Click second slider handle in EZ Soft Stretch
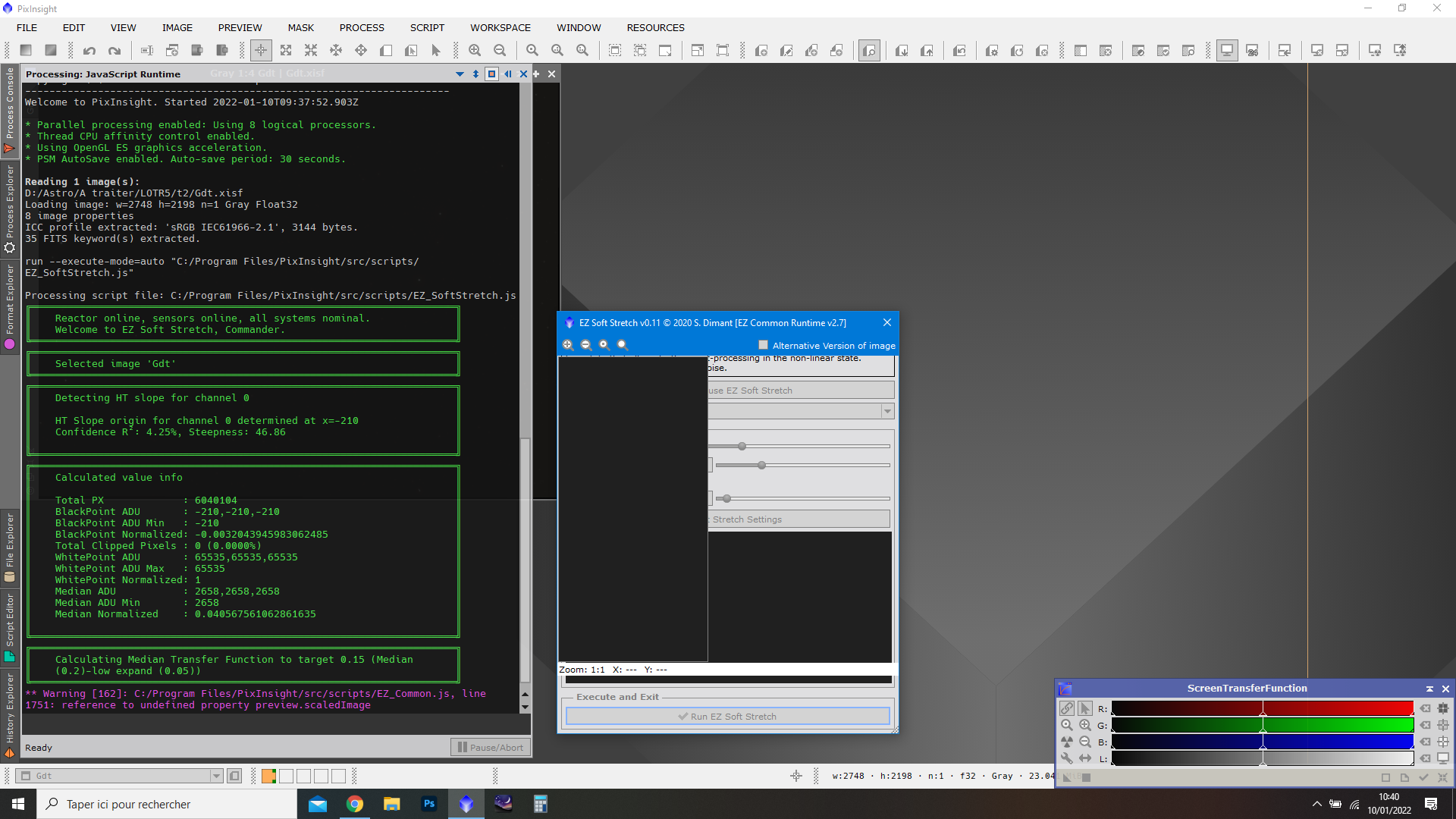 [761, 465]
